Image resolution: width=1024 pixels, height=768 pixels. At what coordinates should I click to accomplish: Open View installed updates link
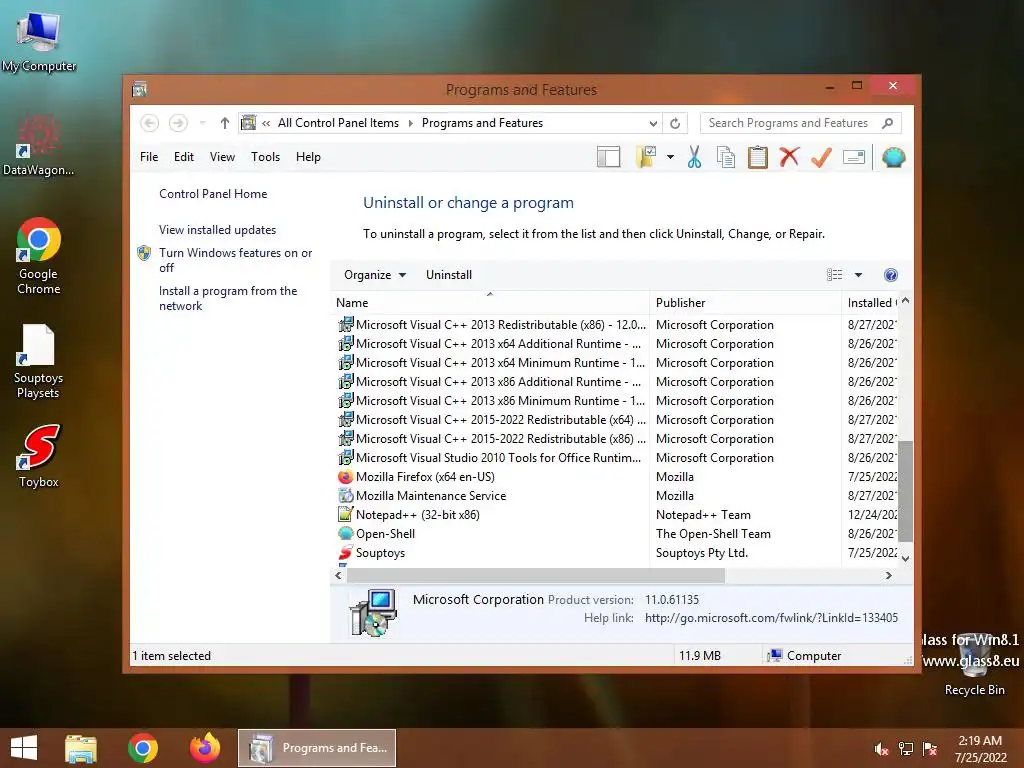217,230
